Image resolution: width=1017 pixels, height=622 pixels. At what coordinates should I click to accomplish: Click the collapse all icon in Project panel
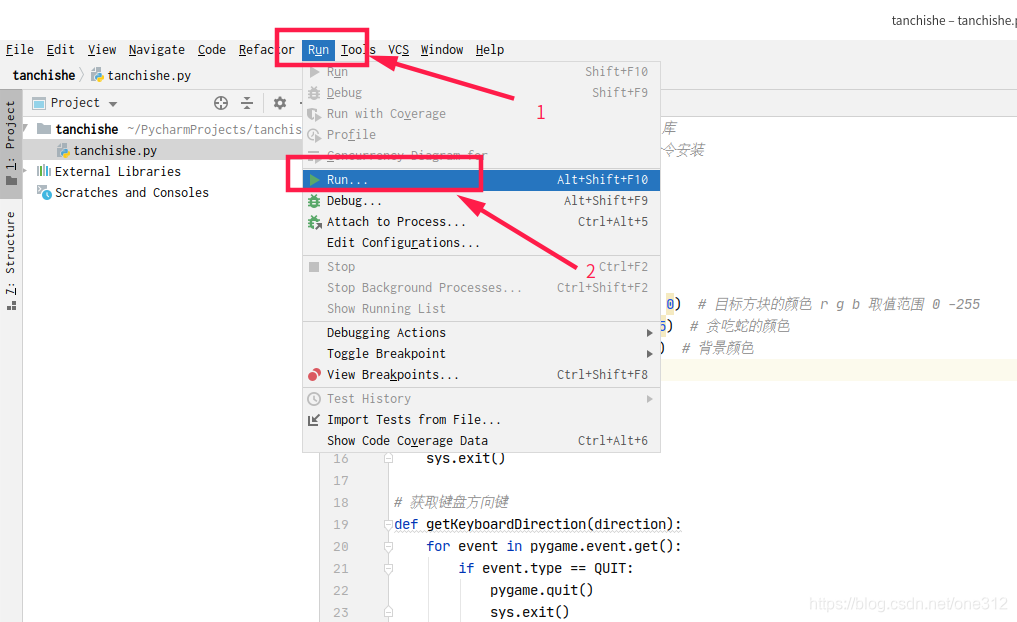(x=247, y=103)
